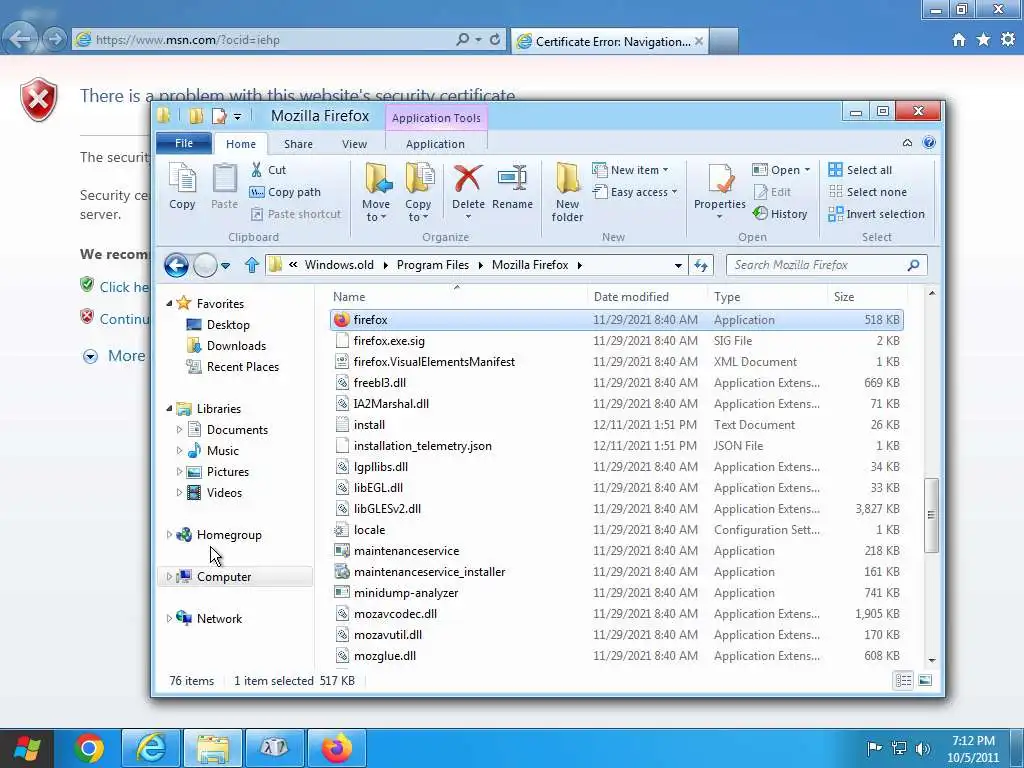Click the Action Center flag tray icon

pos(874,748)
